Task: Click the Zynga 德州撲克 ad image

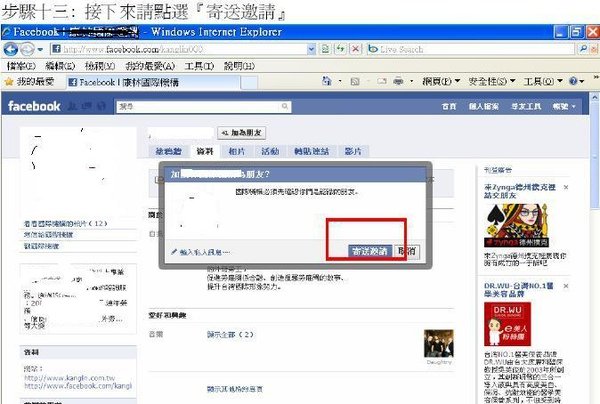Action: (x=516, y=225)
